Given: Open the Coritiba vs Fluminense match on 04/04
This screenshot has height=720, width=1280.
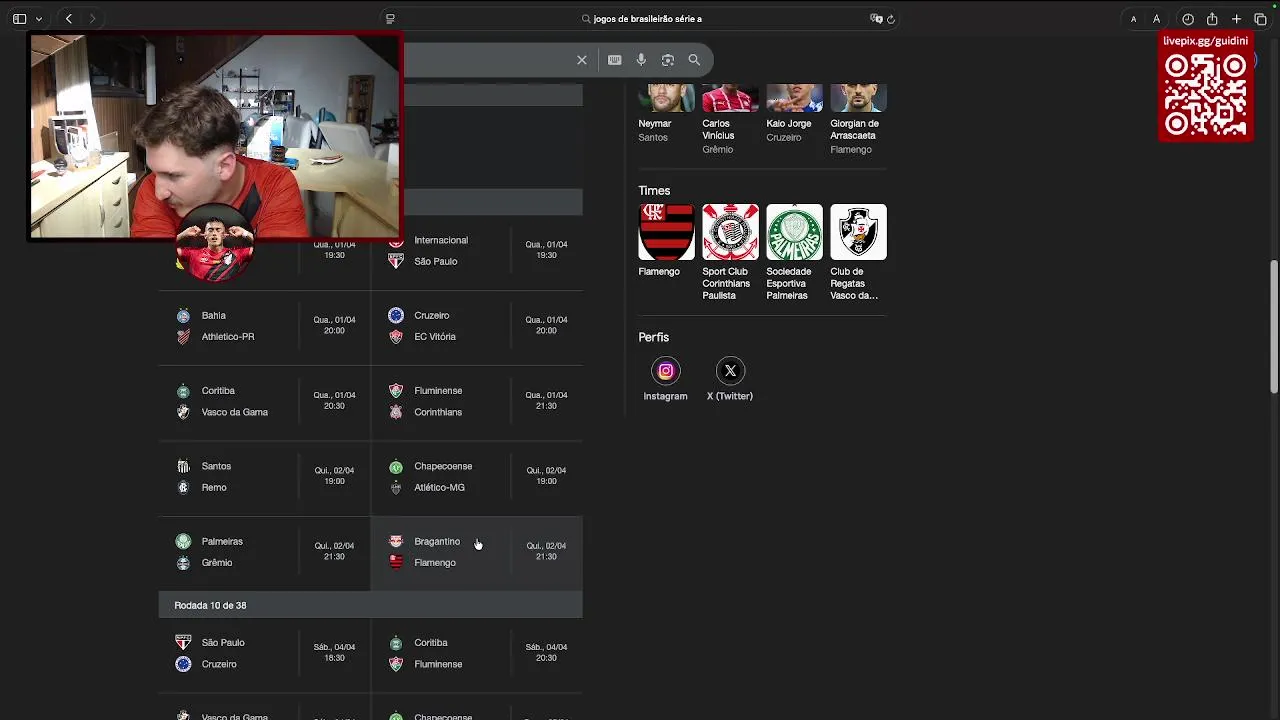Looking at the screenshot, I should [477, 653].
